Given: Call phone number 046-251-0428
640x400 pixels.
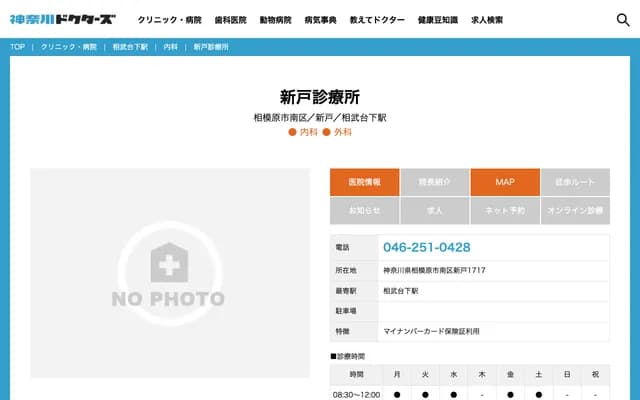Looking at the screenshot, I should tap(426, 247).
